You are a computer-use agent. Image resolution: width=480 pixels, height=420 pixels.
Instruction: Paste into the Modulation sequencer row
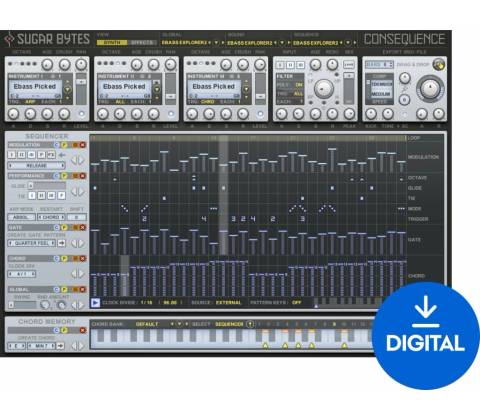click(64, 145)
